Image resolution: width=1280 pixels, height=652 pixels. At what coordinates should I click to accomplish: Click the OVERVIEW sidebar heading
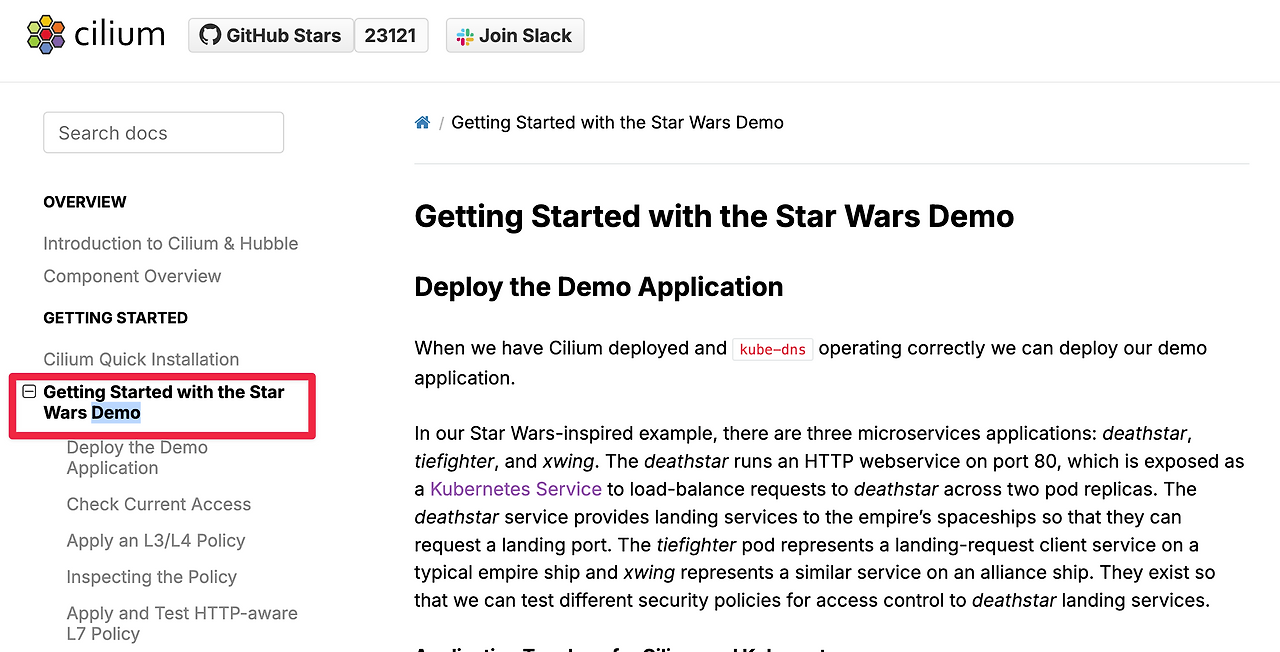click(x=85, y=202)
